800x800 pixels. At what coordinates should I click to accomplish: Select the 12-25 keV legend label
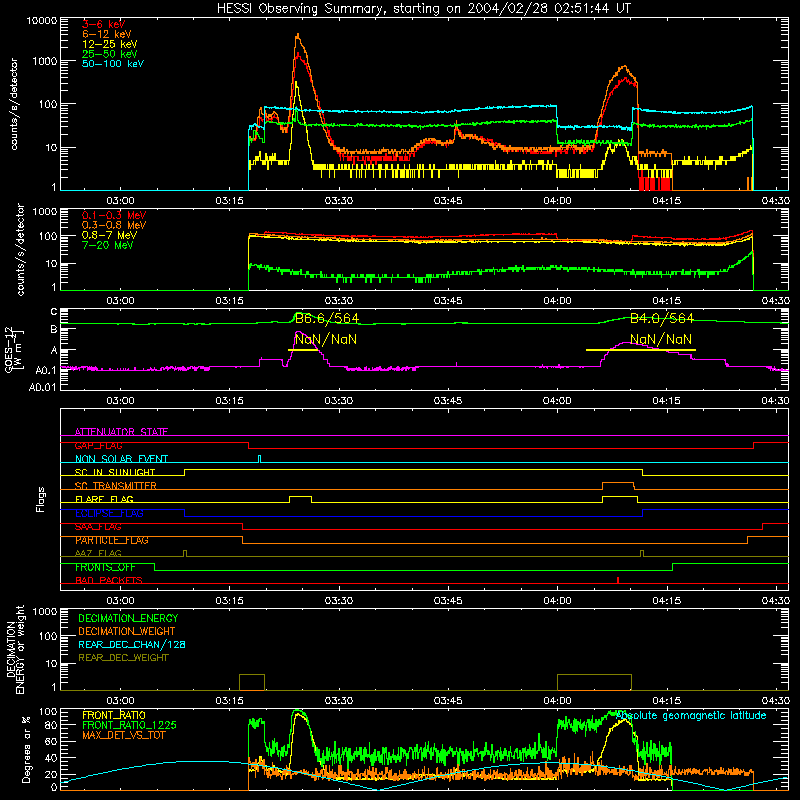[x=110, y=44]
